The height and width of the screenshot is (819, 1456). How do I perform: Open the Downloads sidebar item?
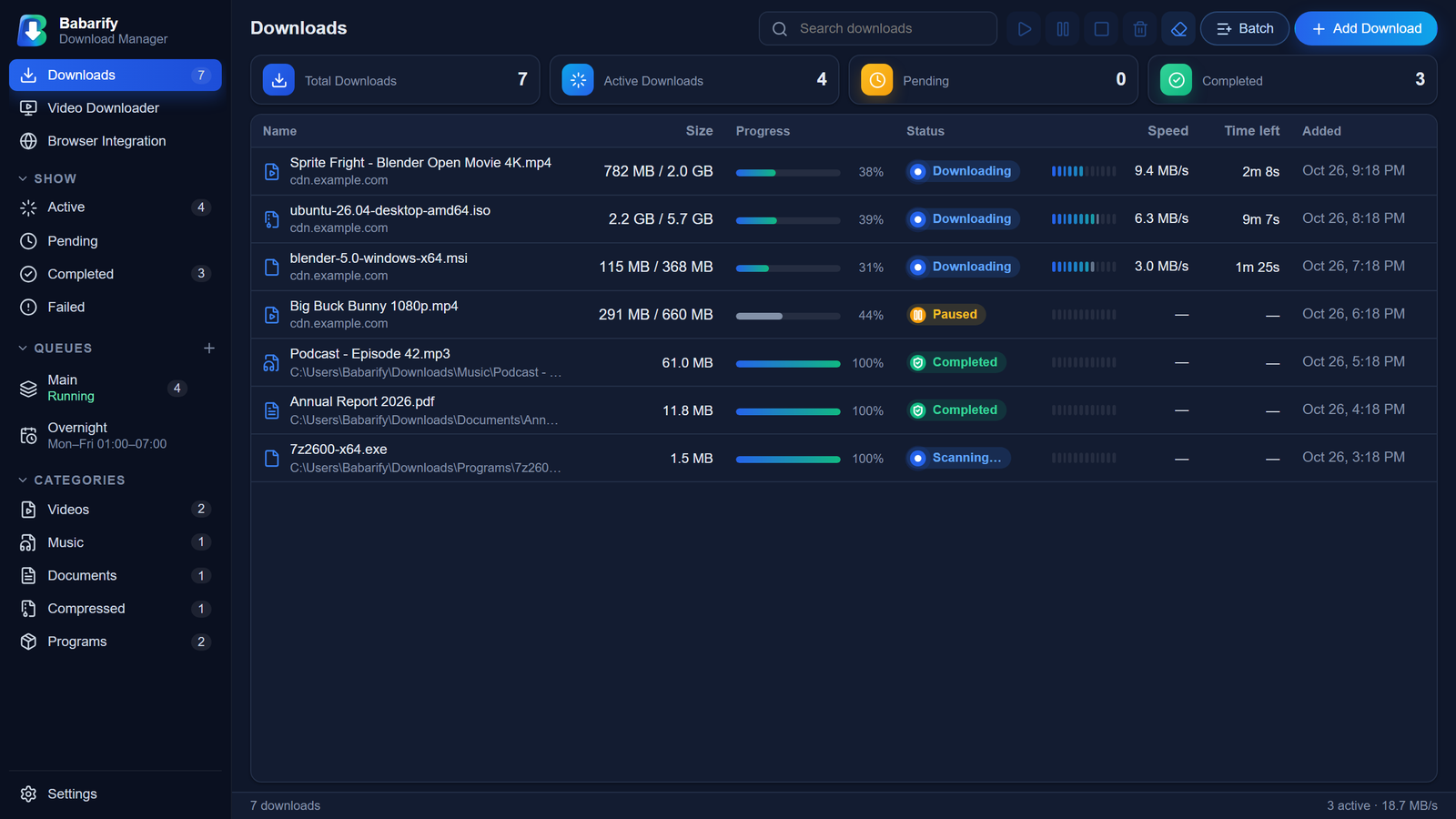point(116,75)
